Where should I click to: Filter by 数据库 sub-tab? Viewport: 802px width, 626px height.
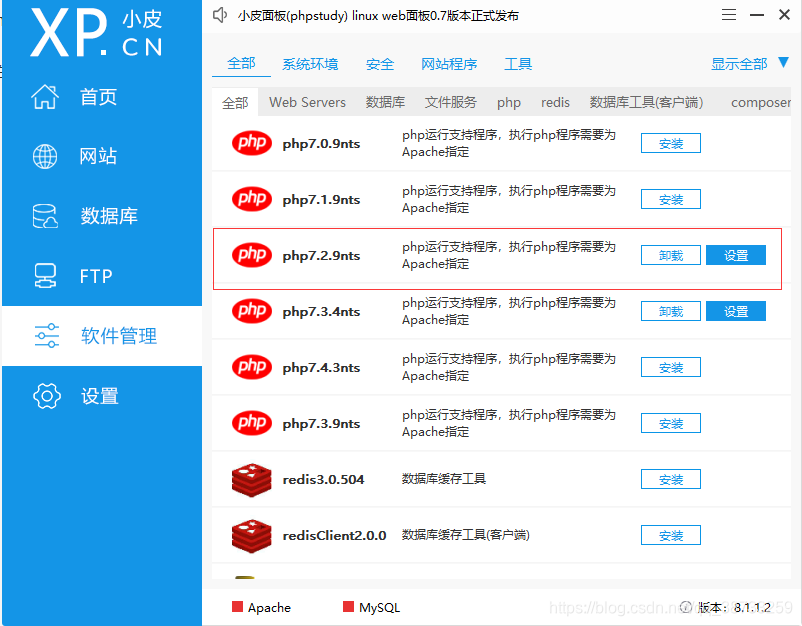pos(385,102)
